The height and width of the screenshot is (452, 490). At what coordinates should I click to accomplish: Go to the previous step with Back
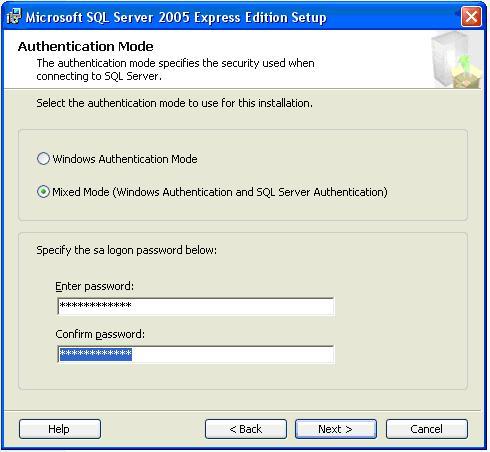click(x=246, y=429)
